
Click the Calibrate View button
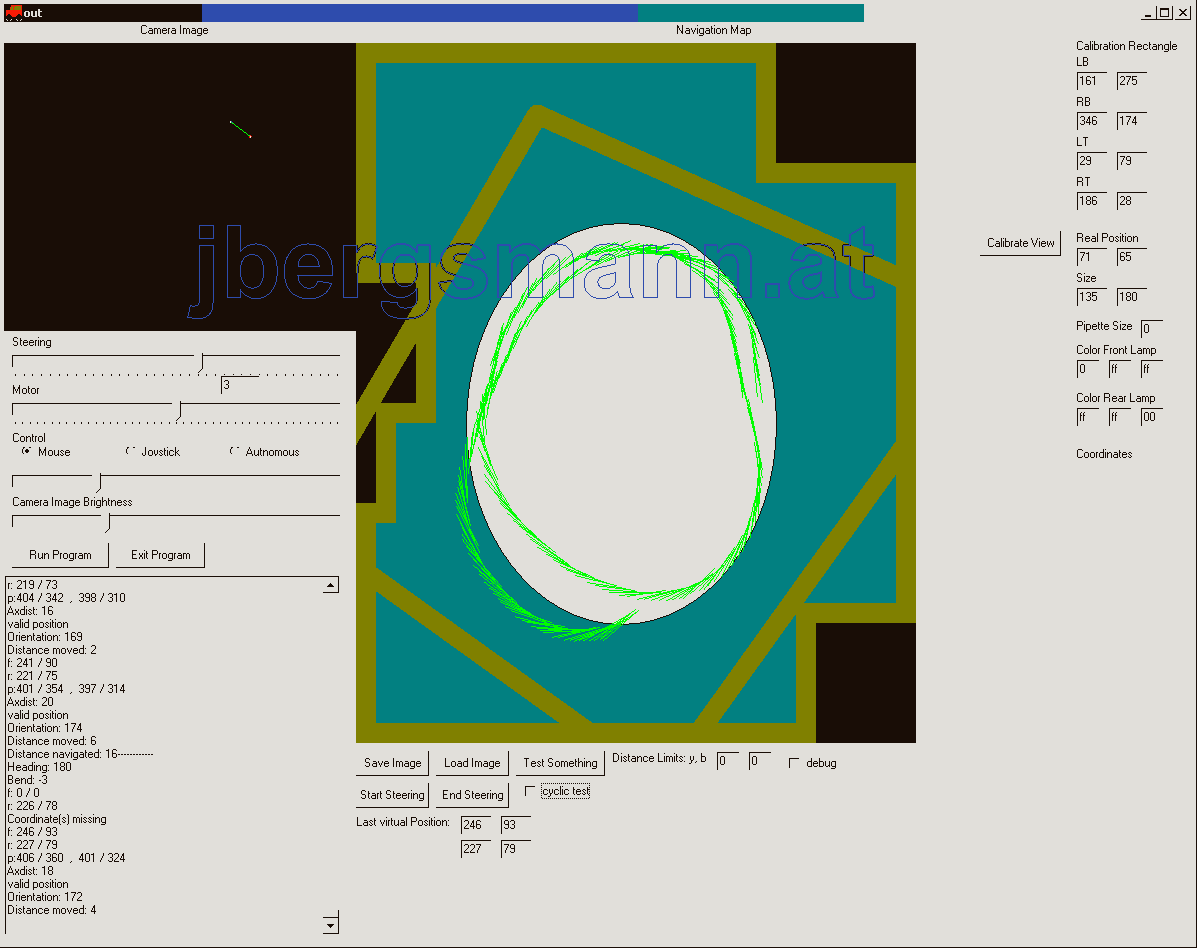click(x=1021, y=243)
